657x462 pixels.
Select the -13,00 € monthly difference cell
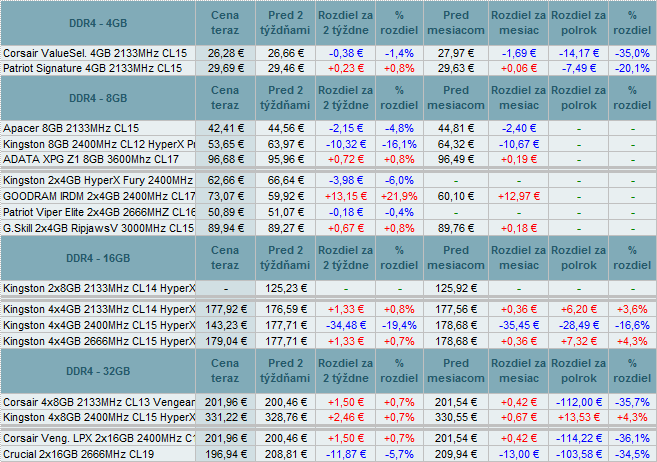point(519,454)
